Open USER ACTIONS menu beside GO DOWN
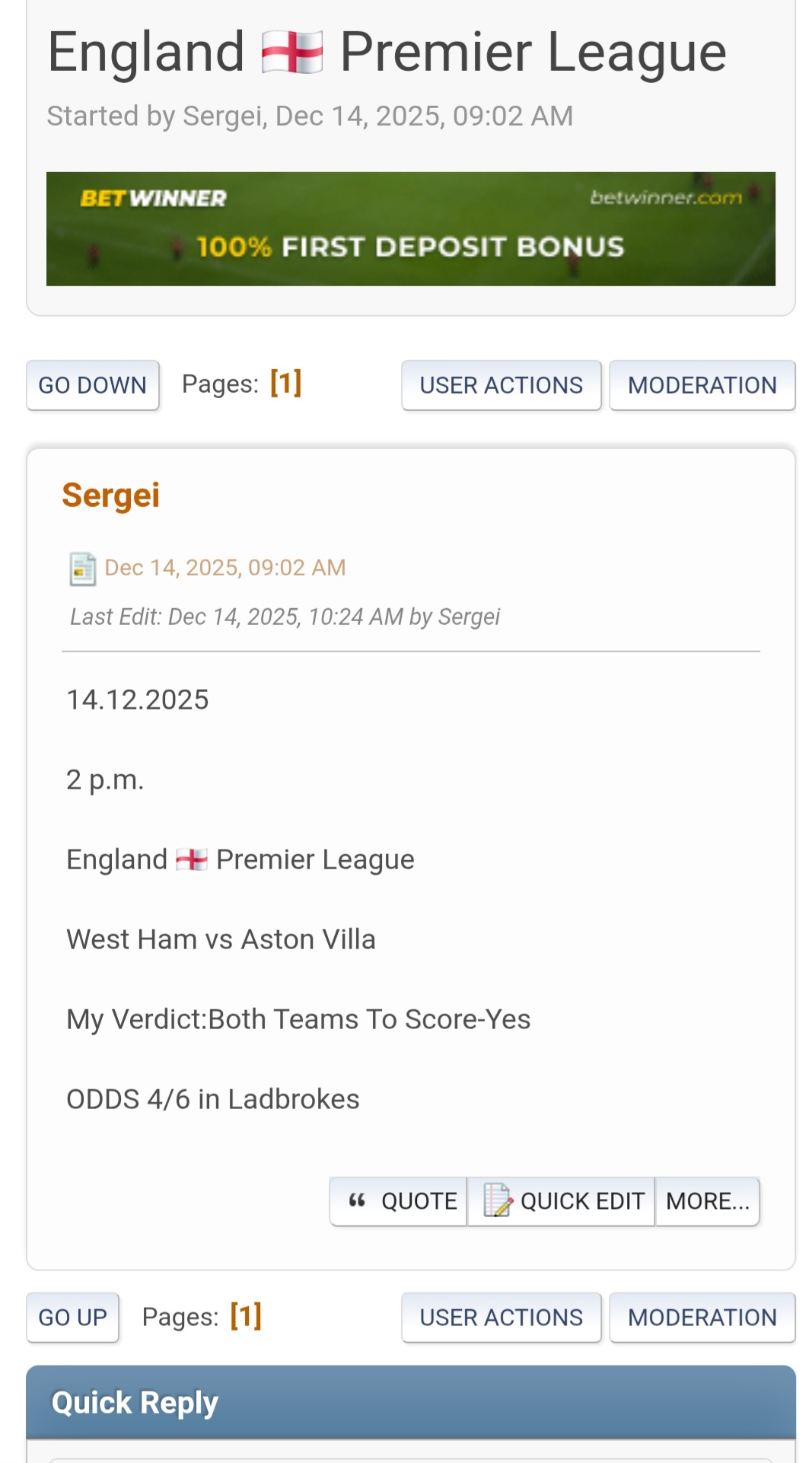812x1463 pixels. (x=501, y=385)
